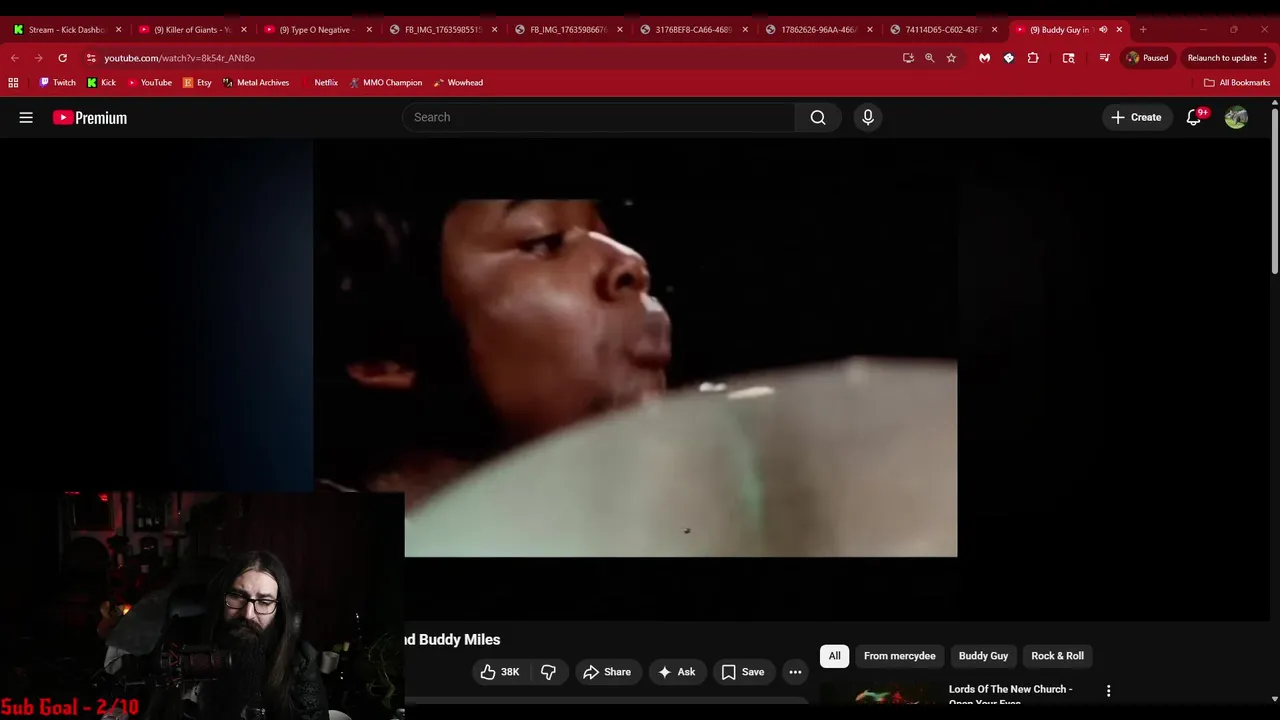Open the Kick bookmark
Image resolution: width=1280 pixels, height=720 pixels.
click(101, 83)
